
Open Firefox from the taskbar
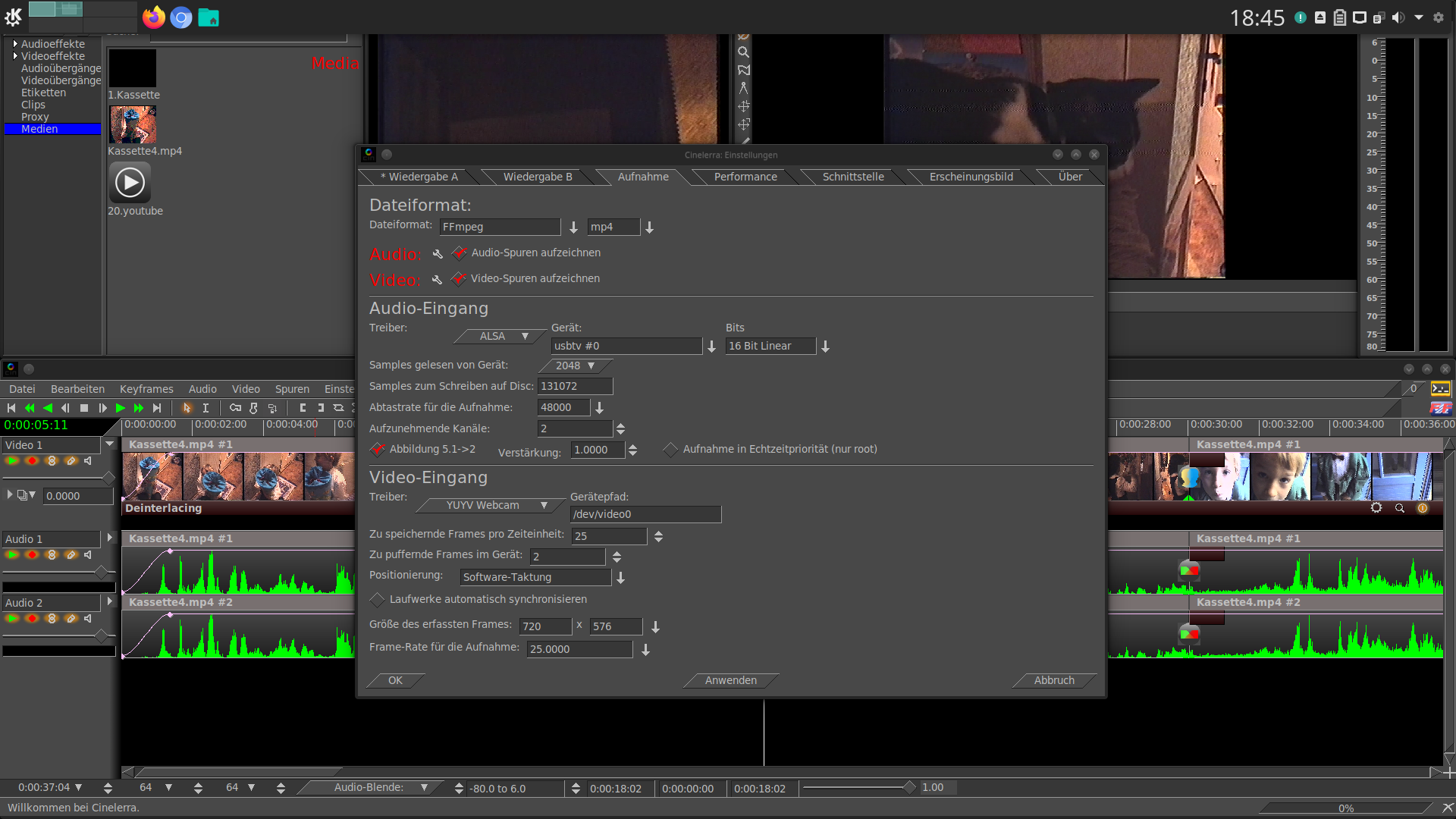[154, 17]
